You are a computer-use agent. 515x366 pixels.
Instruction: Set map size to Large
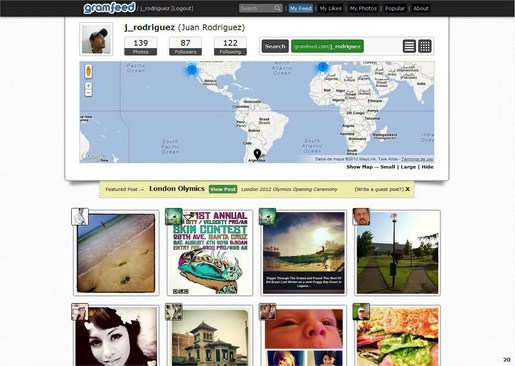[x=408, y=167]
